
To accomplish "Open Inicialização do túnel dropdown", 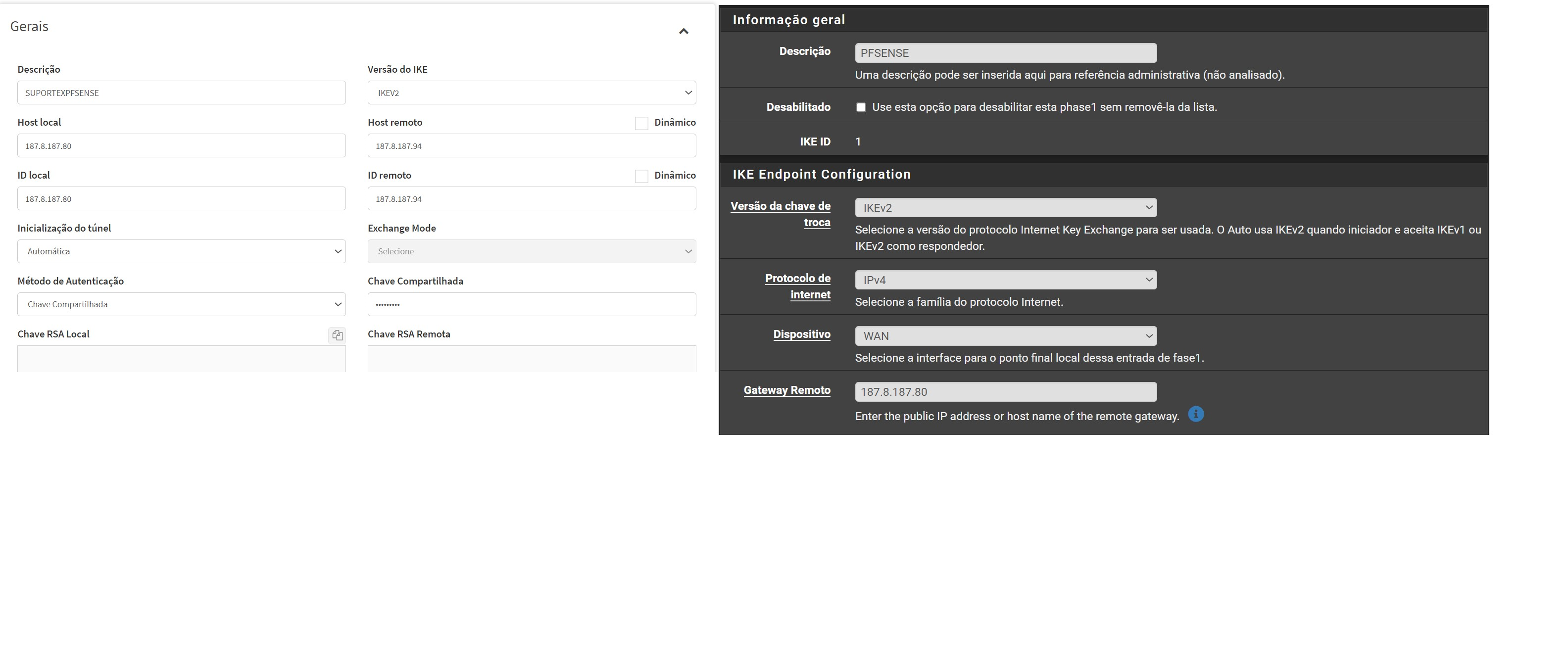I will 181,252.
